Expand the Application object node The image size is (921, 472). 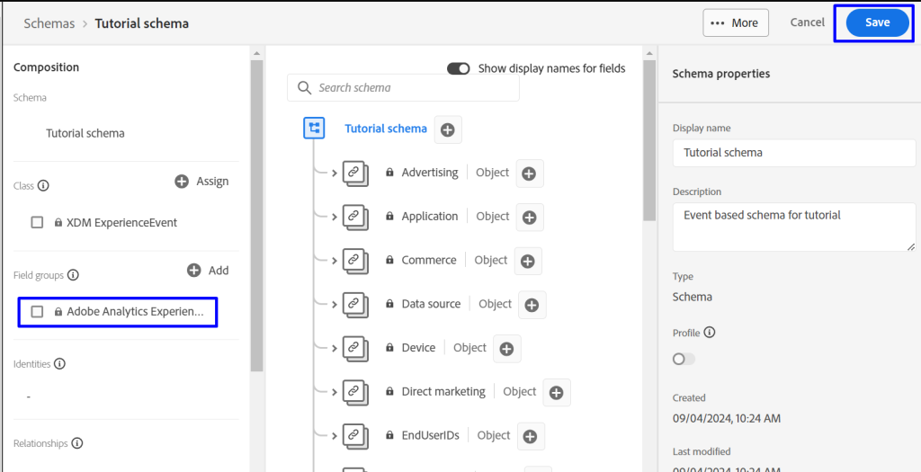click(334, 217)
